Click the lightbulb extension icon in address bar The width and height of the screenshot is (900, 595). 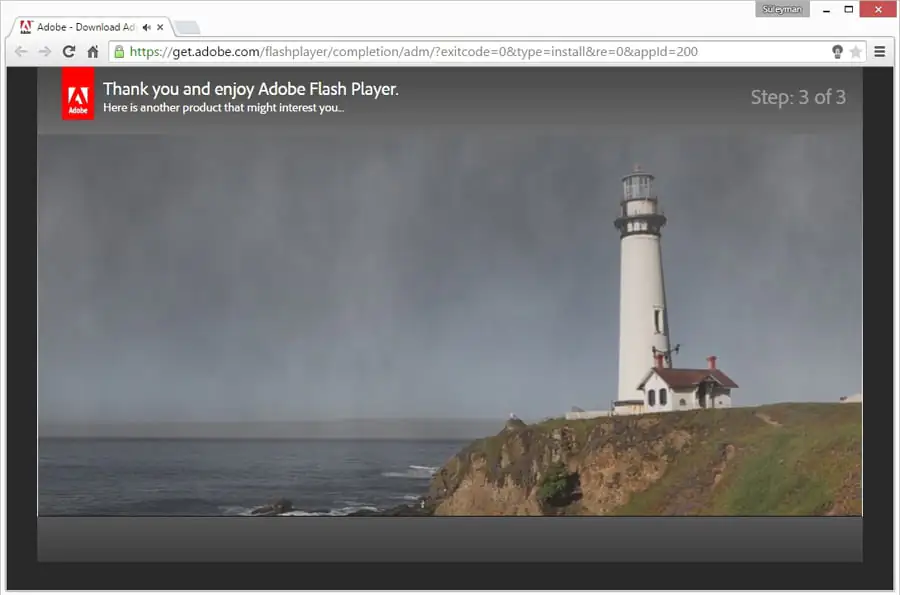tap(837, 51)
